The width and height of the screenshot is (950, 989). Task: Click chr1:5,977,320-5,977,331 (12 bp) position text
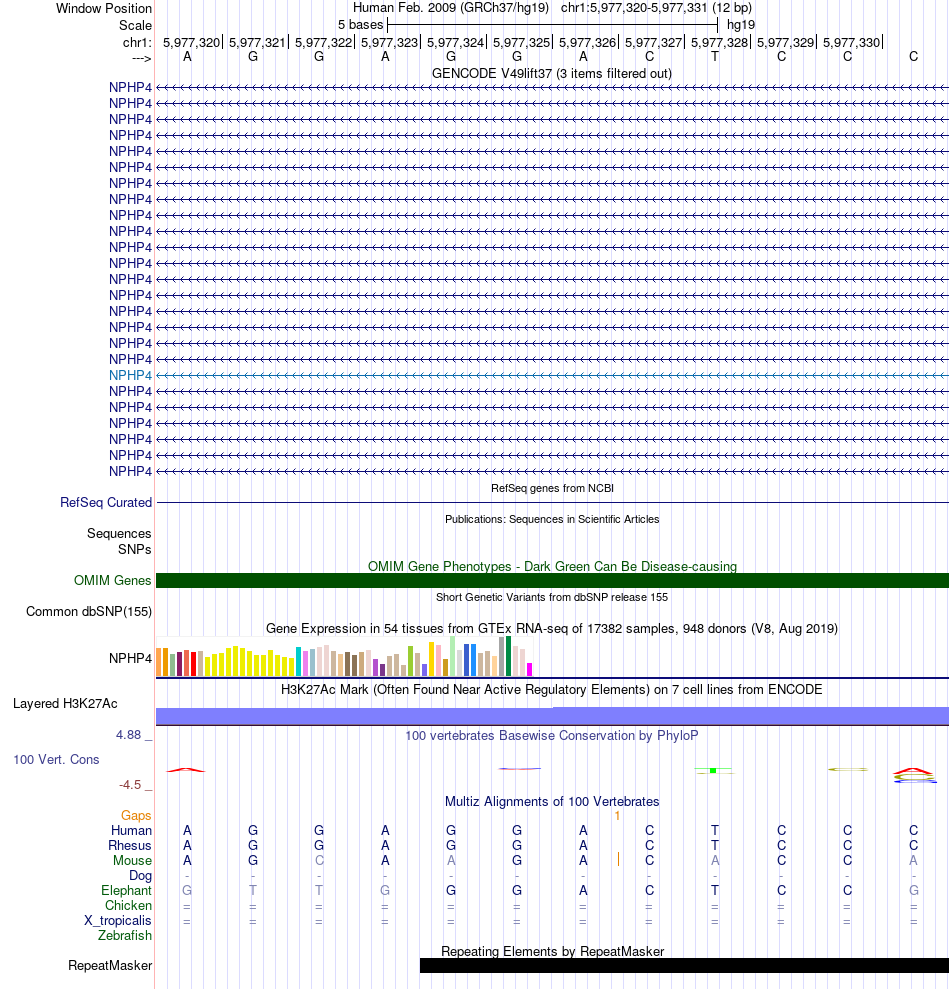[656, 8]
